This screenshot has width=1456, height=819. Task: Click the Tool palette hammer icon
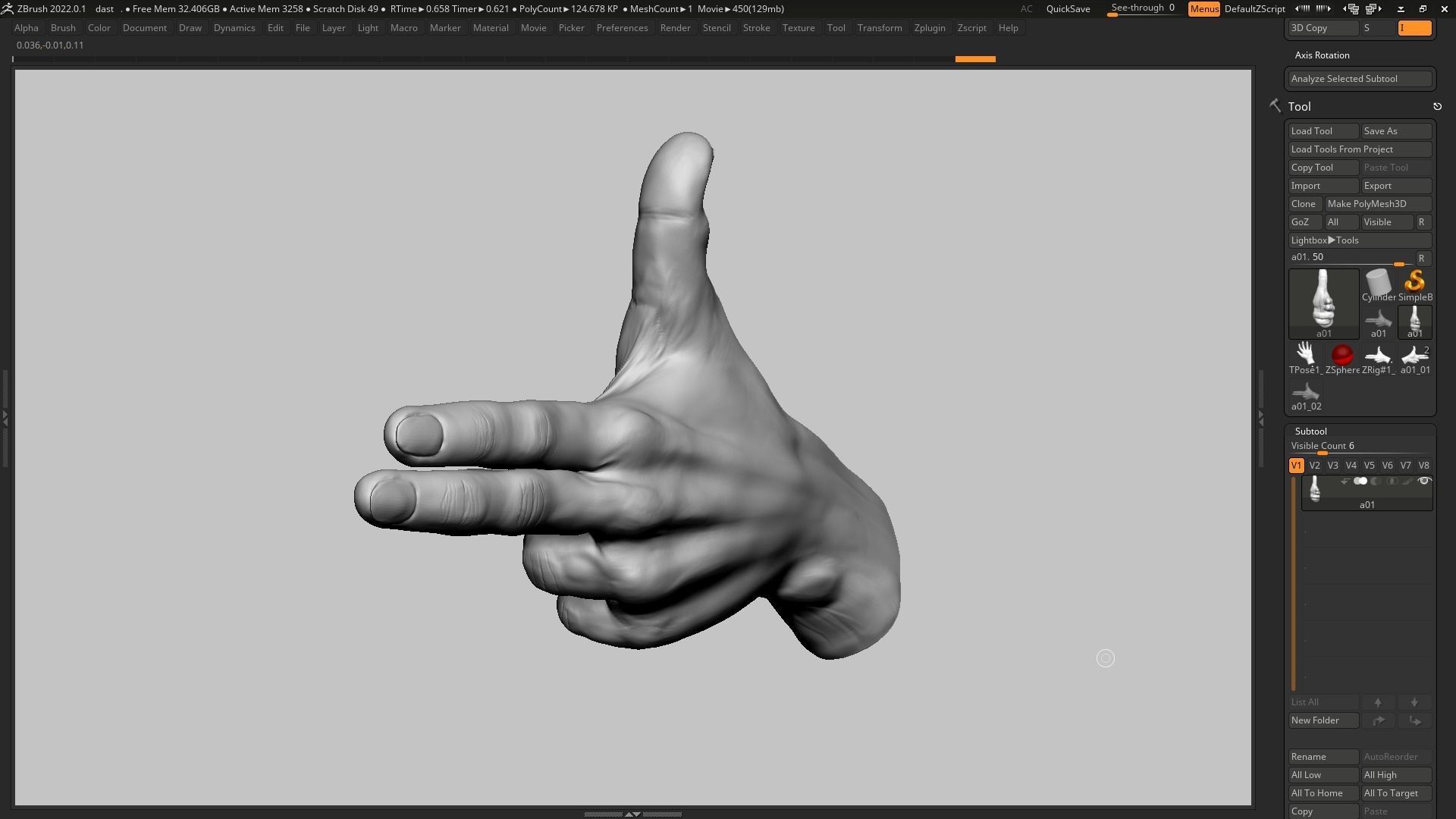pos(1275,106)
